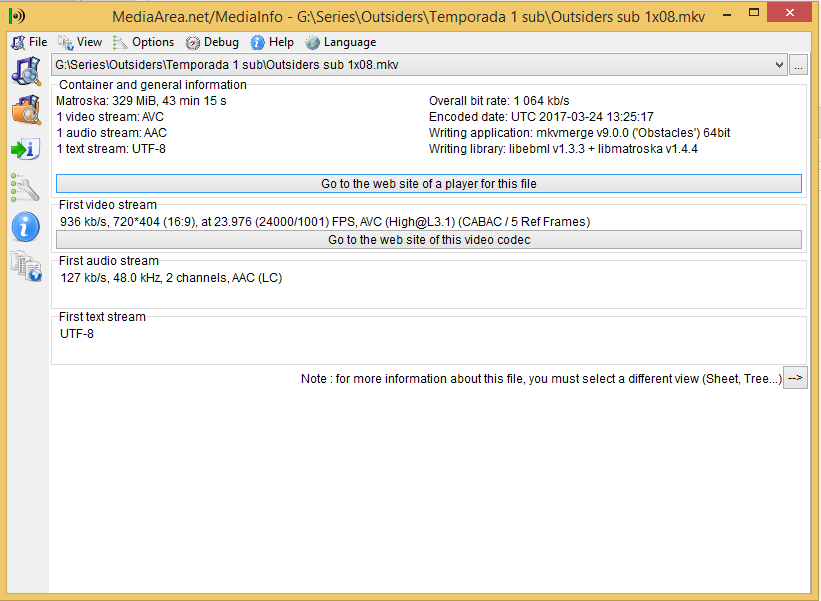
Task: Click the Export green arrow icon
Action: [x=25, y=149]
